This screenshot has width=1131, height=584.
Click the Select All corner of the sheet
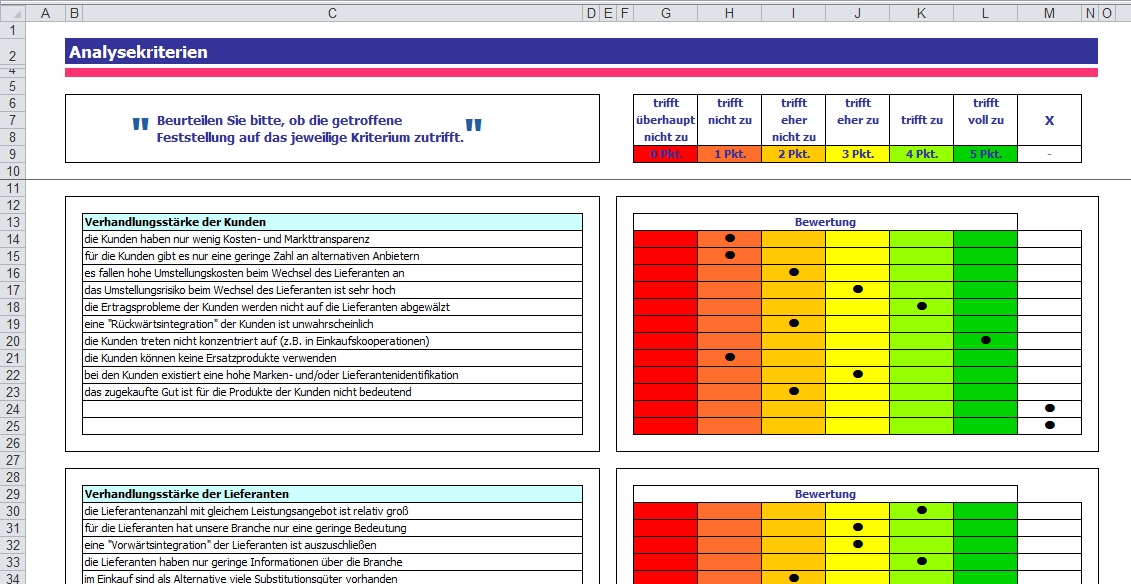point(12,13)
